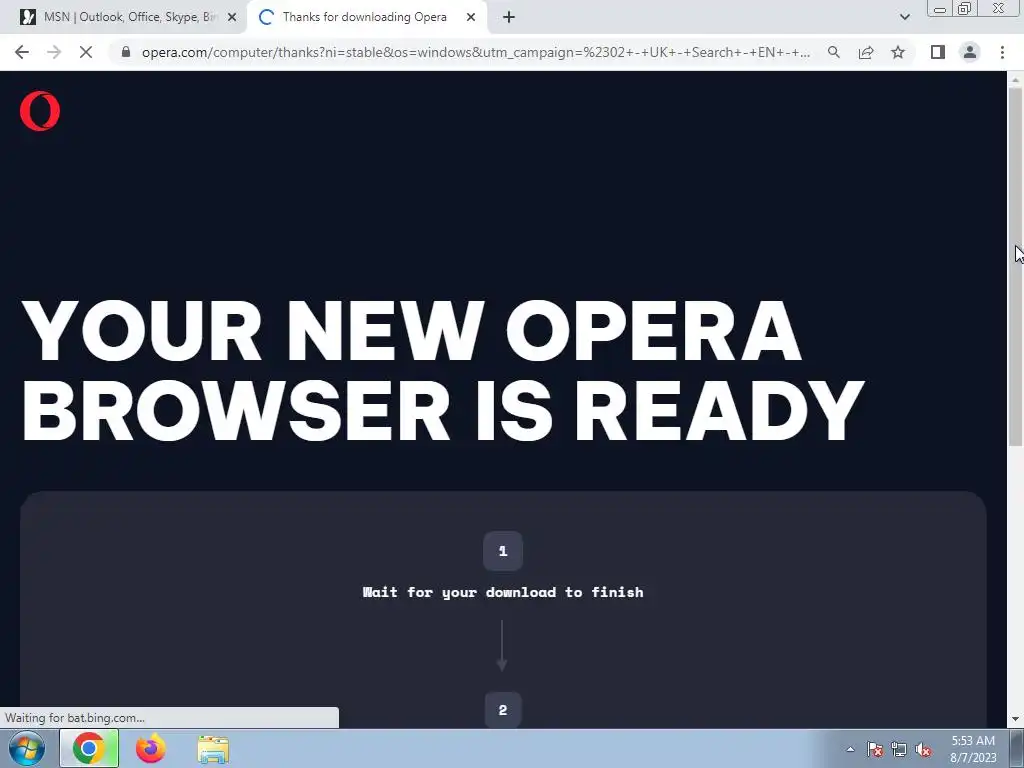Click the vertical scrollbar thumb
Viewport: 1024px width, 768px height.
pos(1015,266)
